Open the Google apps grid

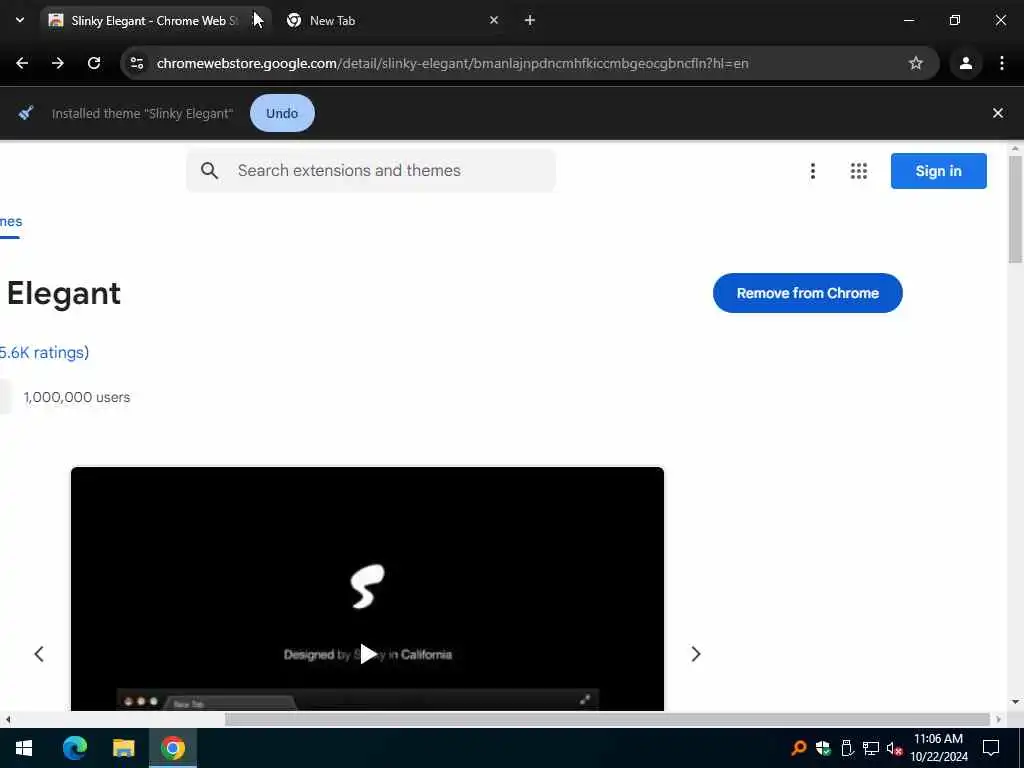coord(859,171)
